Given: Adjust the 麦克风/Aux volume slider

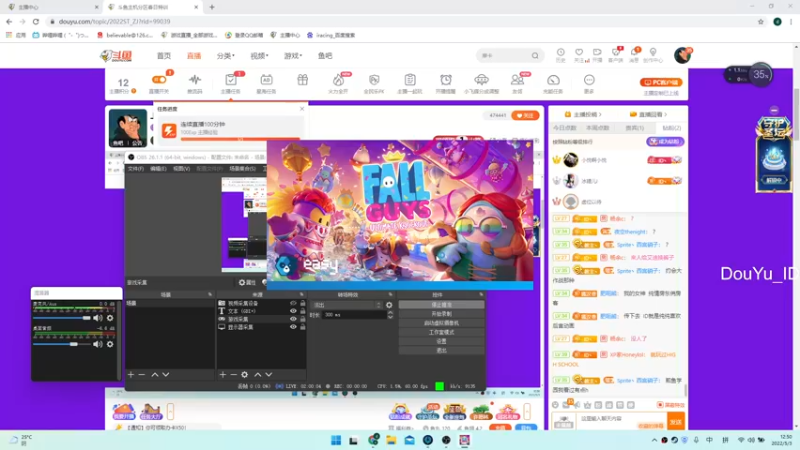Looking at the screenshot, I should coord(62,318).
